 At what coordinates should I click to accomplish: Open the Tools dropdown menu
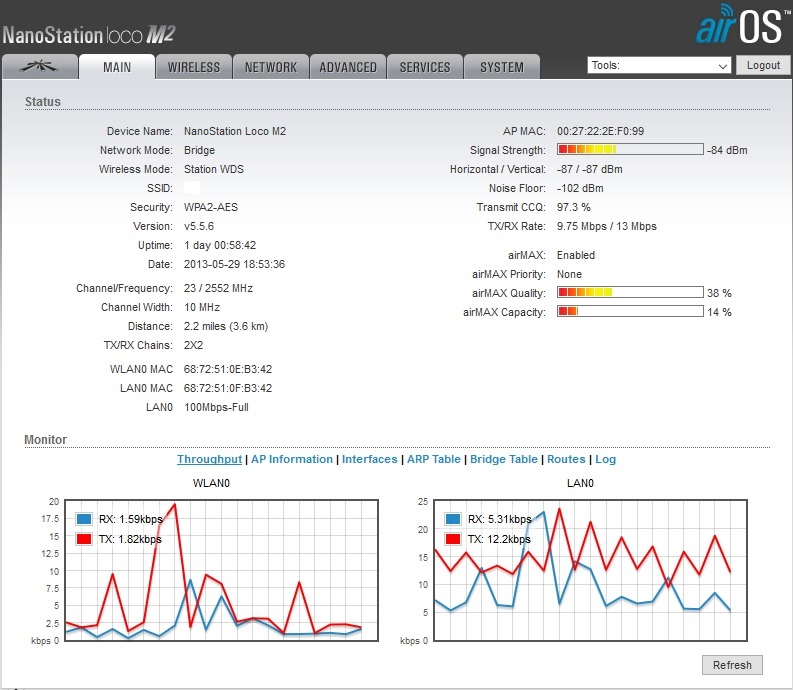(x=659, y=66)
